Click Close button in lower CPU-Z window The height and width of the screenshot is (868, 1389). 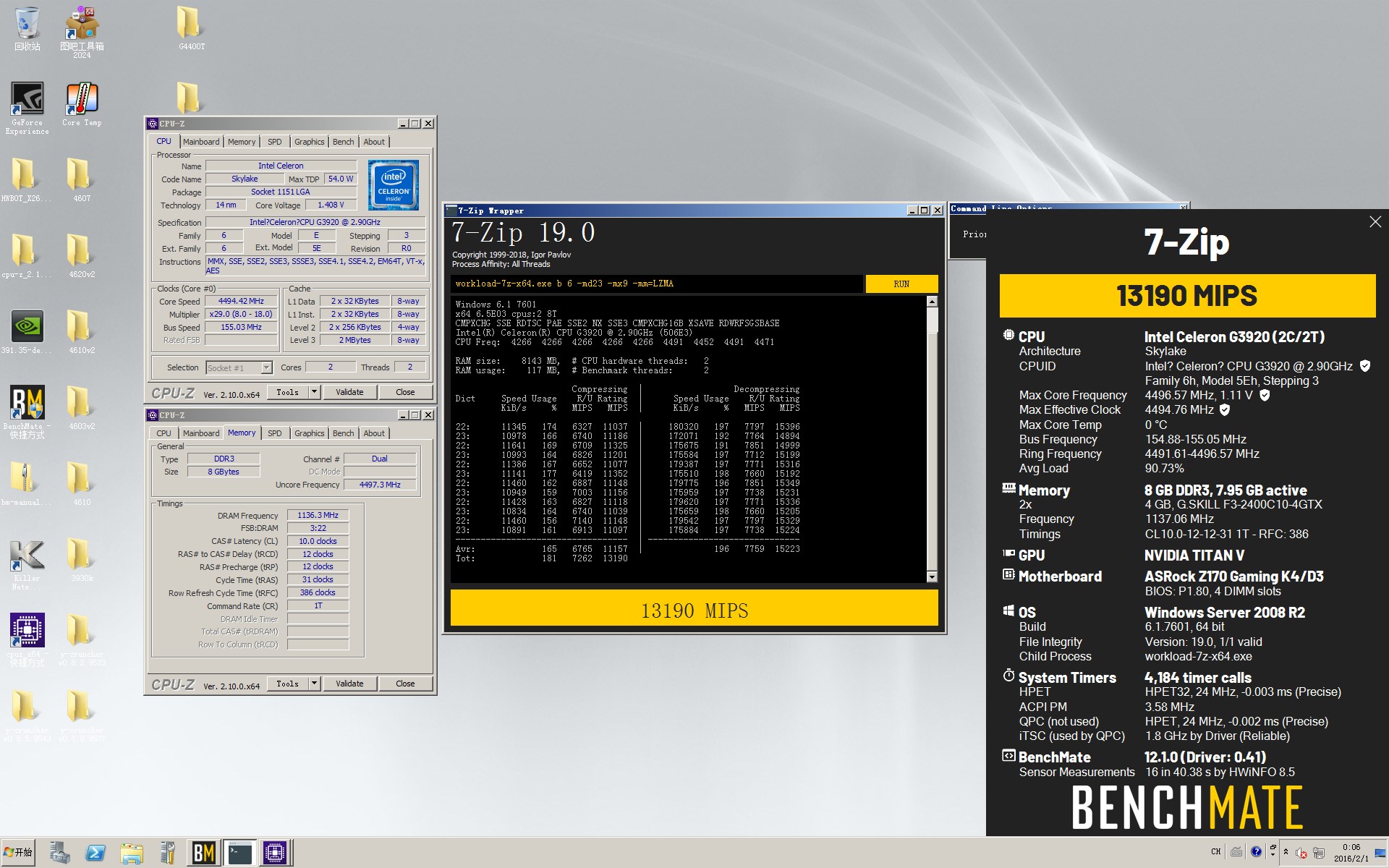(x=405, y=684)
